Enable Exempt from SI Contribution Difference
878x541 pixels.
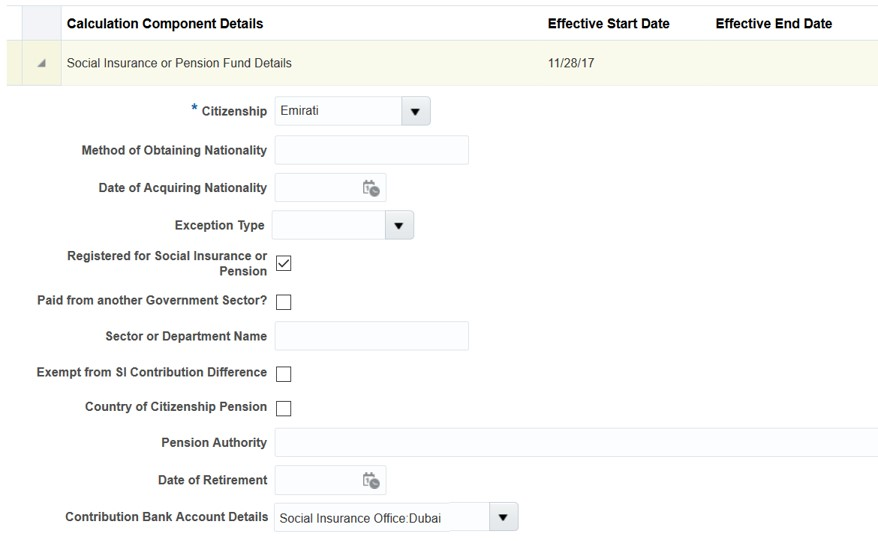pyautogui.click(x=283, y=374)
